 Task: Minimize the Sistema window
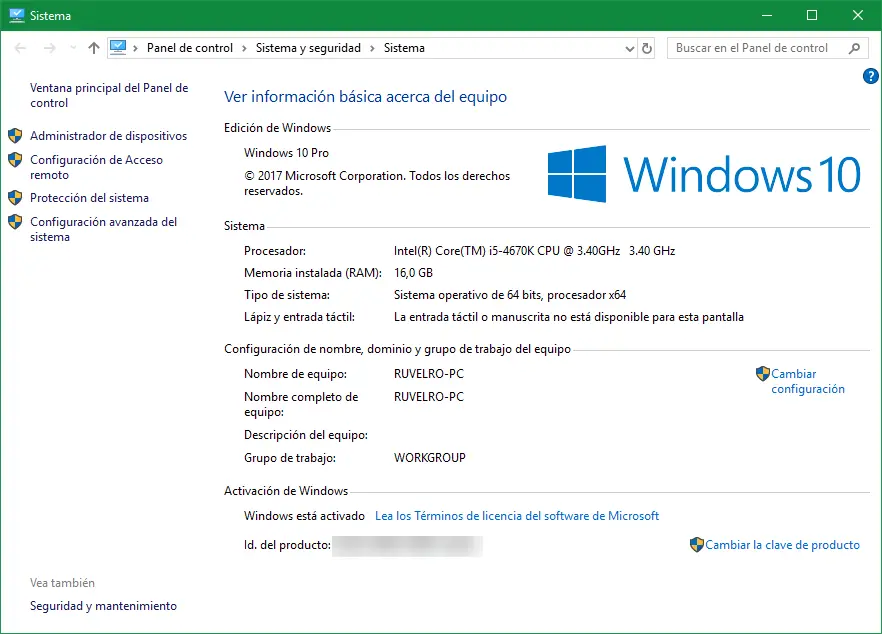pos(767,15)
